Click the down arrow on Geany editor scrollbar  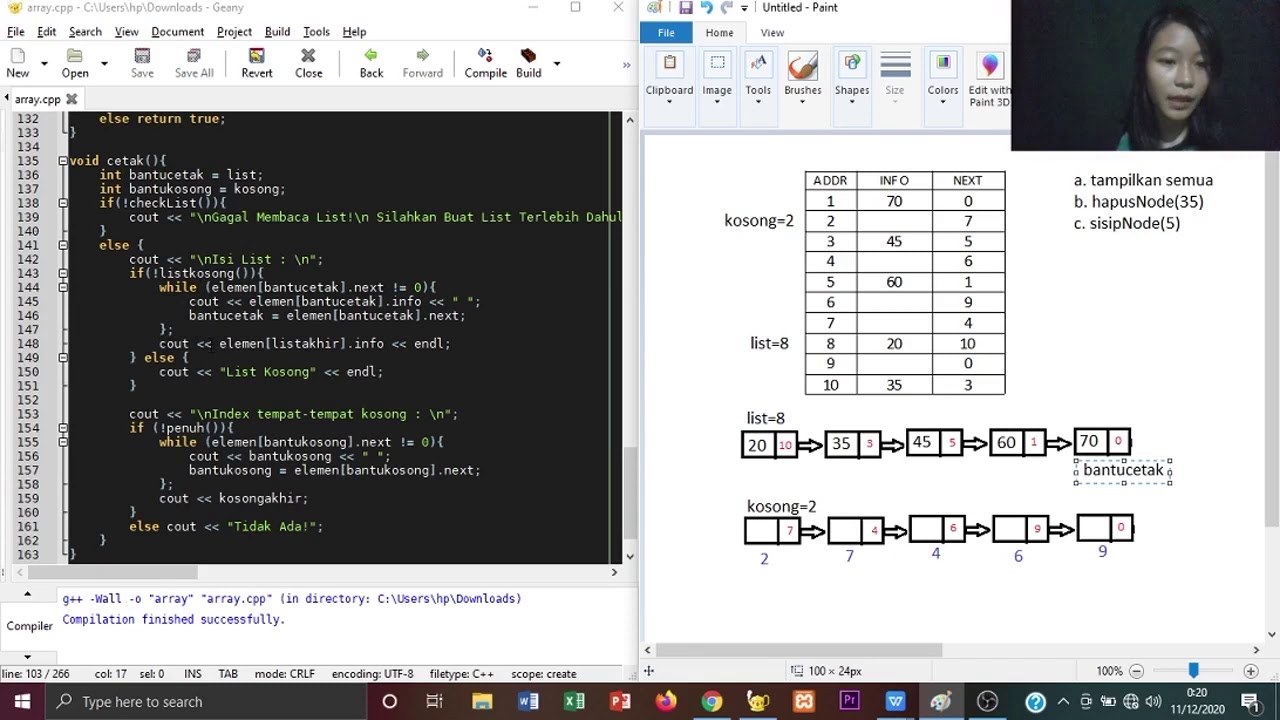tap(629, 557)
